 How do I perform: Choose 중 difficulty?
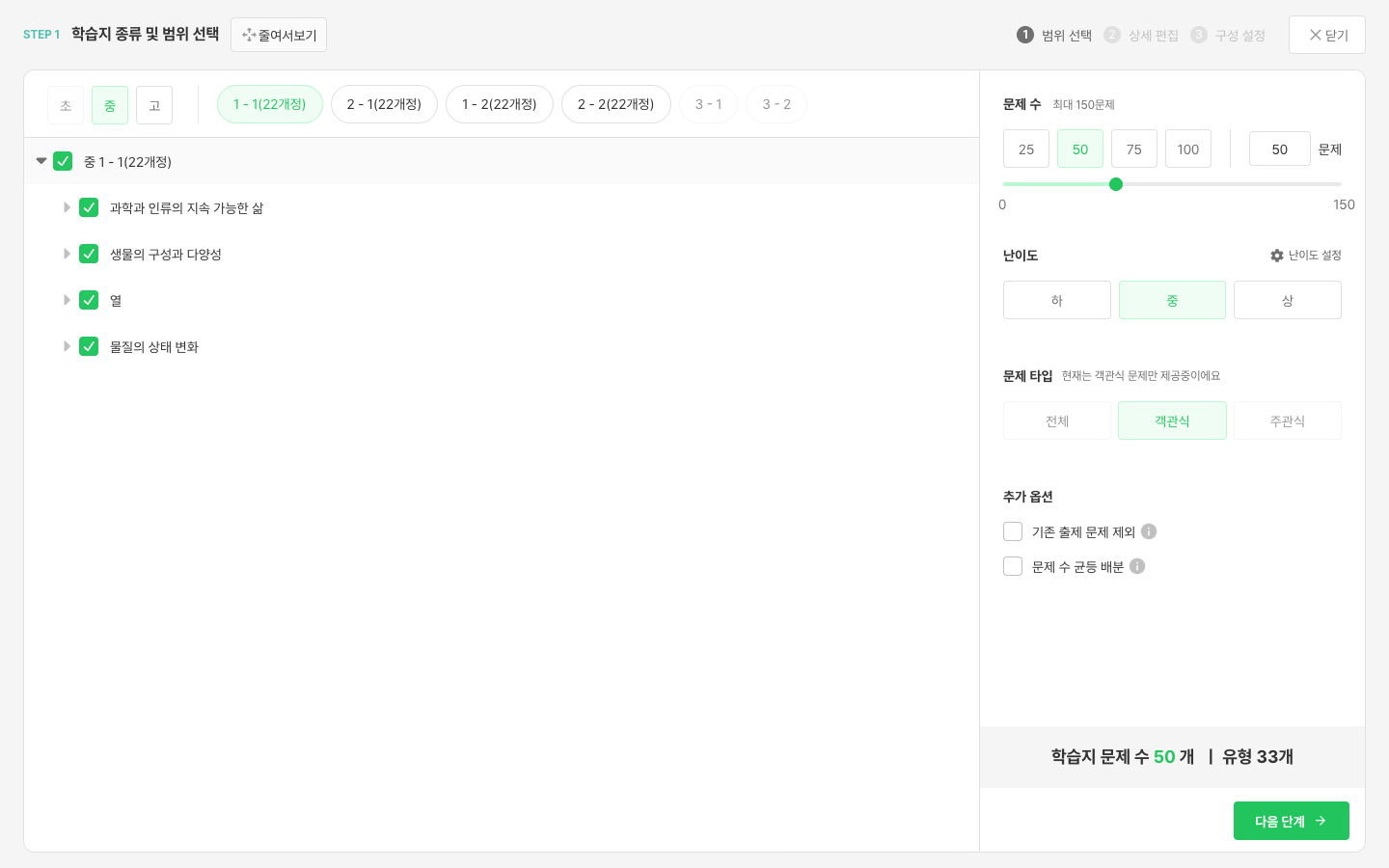[1172, 300]
